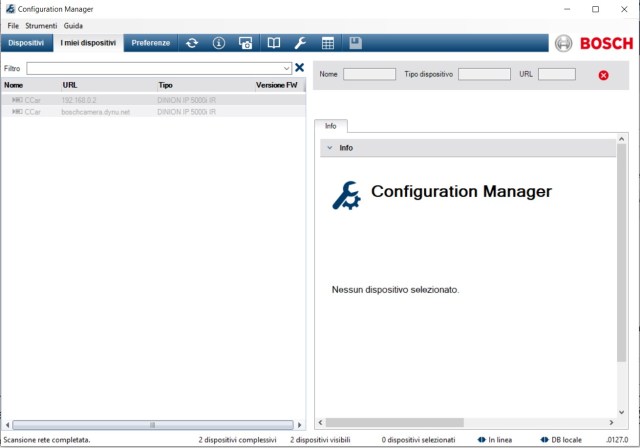
Task: Clear the filter with the blue X
Action: (x=299, y=68)
